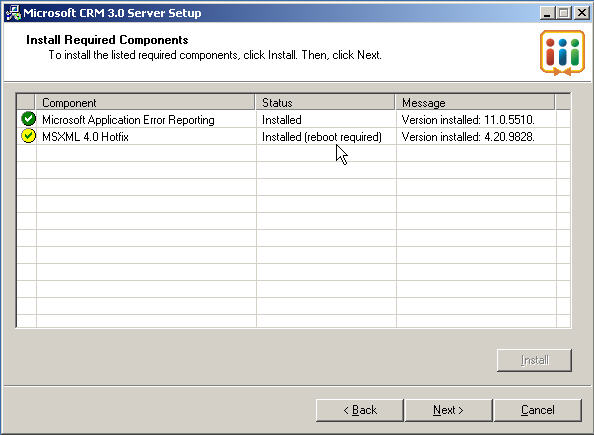Click the 'Installed' status for Error Reporting
Screen dimensions: 594x435
pyautogui.click(x=282, y=120)
